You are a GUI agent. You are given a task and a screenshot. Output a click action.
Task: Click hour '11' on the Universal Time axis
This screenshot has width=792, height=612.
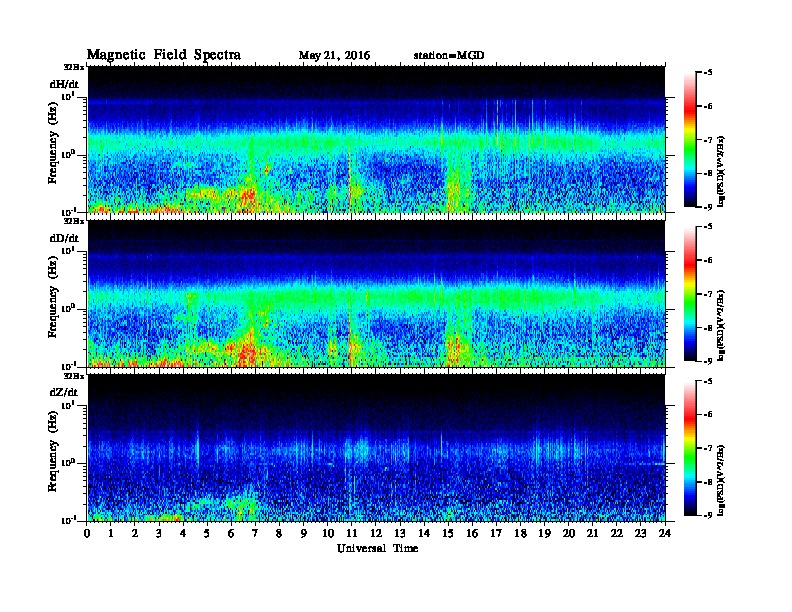(x=352, y=533)
